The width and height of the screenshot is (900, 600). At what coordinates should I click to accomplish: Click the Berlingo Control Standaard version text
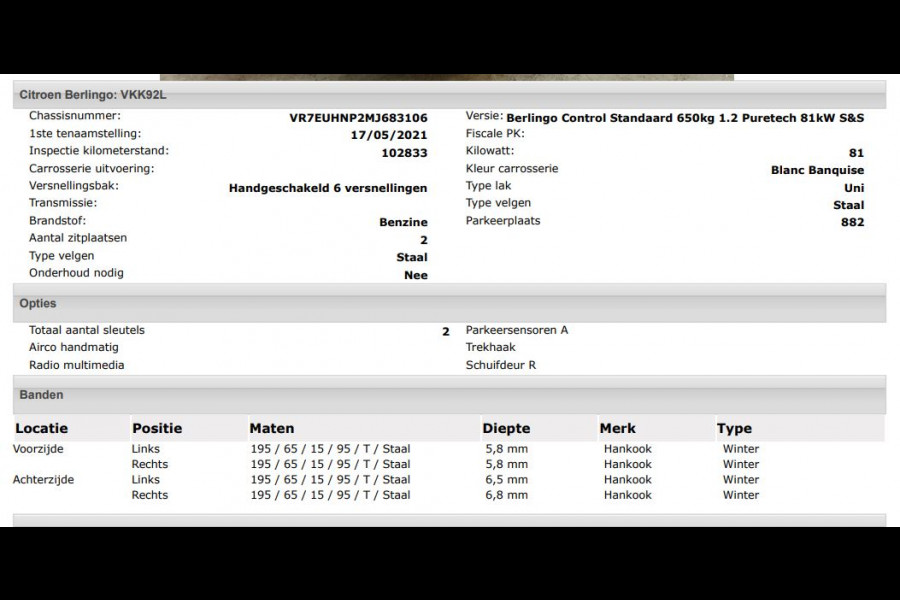click(685, 118)
